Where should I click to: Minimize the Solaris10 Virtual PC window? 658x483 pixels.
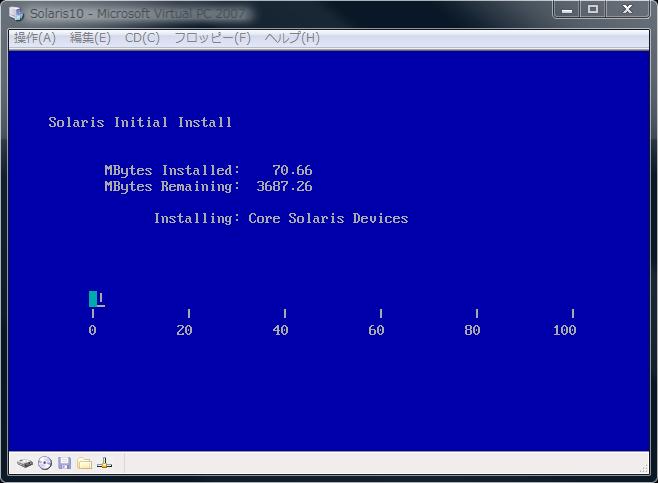pyautogui.click(x=567, y=9)
